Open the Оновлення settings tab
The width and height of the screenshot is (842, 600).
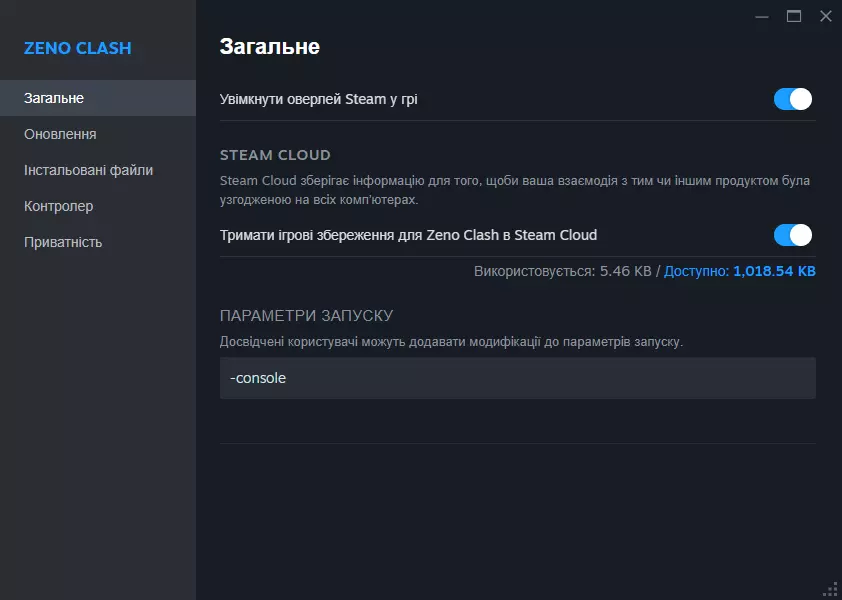click(x=60, y=134)
